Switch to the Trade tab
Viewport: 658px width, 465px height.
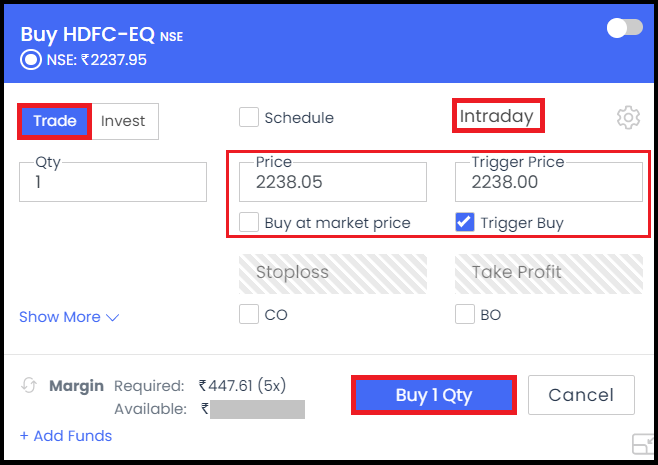[55, 121]
